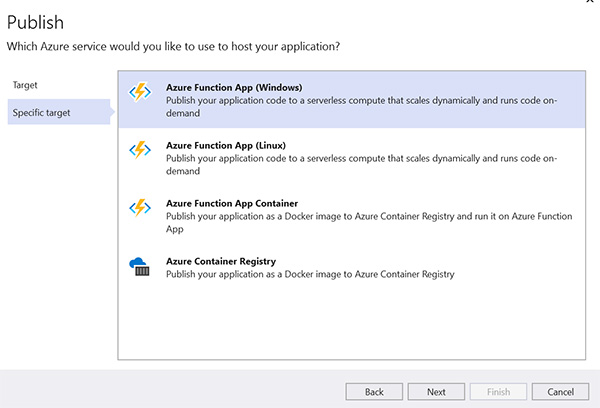The image size is (600, 408).
Task: Click the Azure Container Registry cloud icon
Action: pos(139,267)
